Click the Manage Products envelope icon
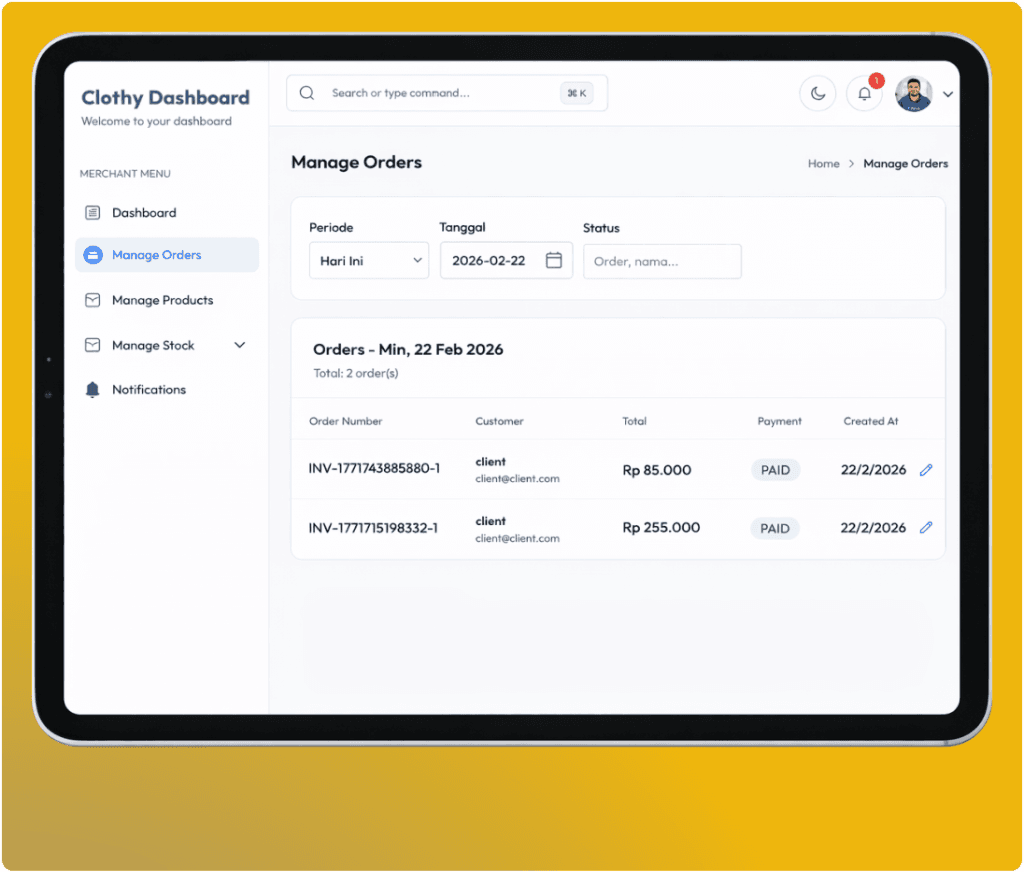This screenshot has height=872, width=1024. tap(93, 300)
